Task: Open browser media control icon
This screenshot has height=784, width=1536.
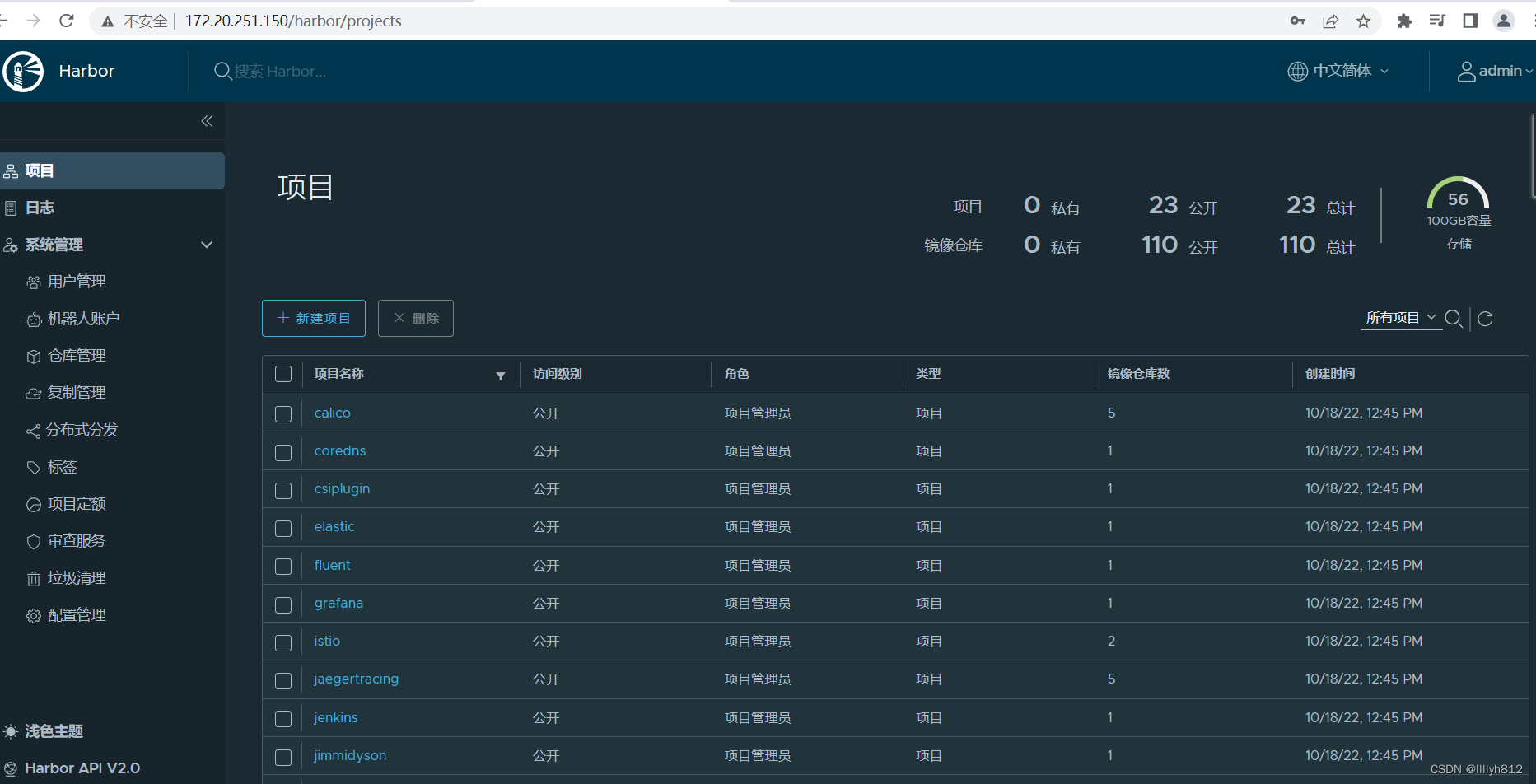Action: (1437, 21)
